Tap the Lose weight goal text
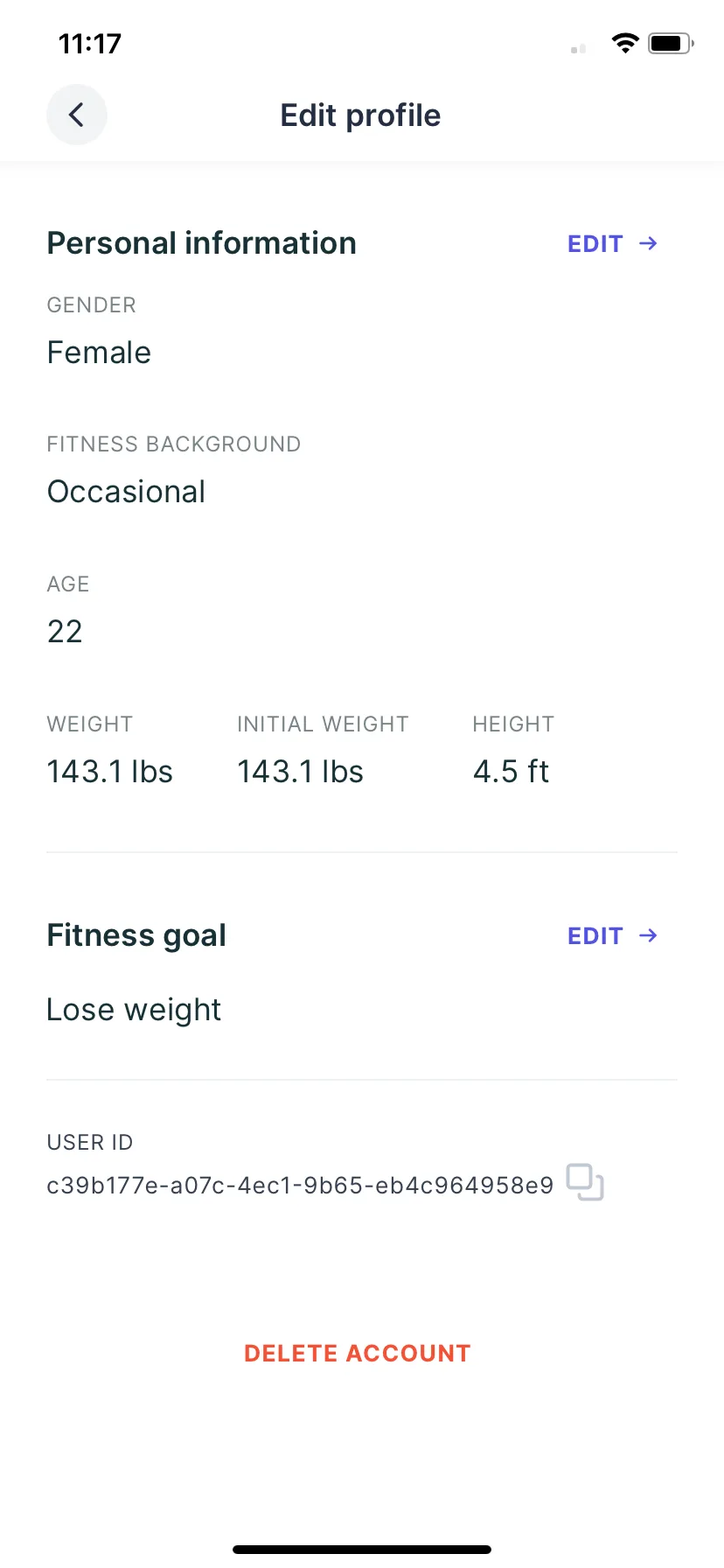This screenshot has height=1568, width=724. [x=134, y=1010]
